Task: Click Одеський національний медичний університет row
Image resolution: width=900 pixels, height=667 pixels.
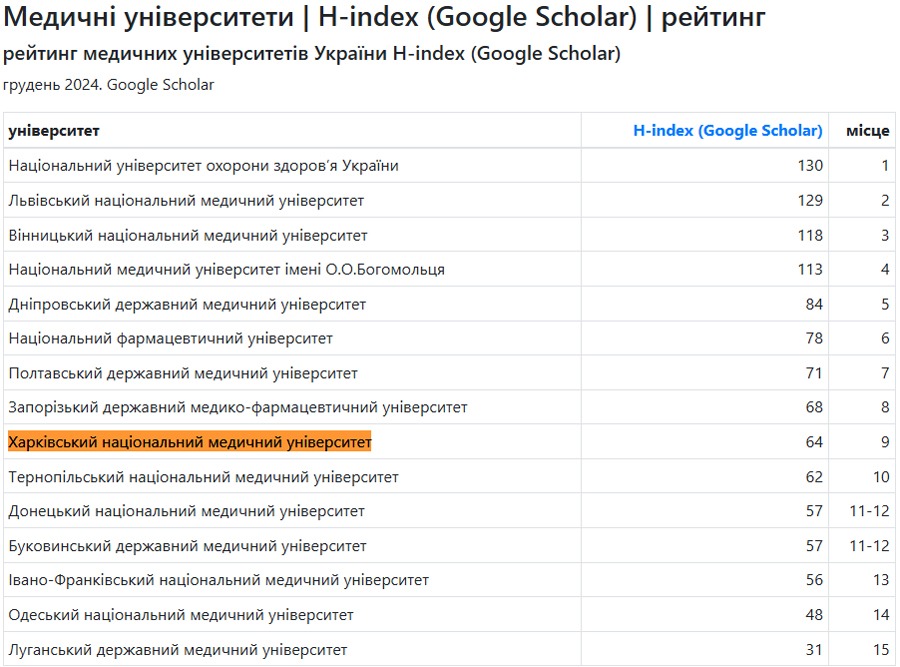Action: click(x=181, y=615)
